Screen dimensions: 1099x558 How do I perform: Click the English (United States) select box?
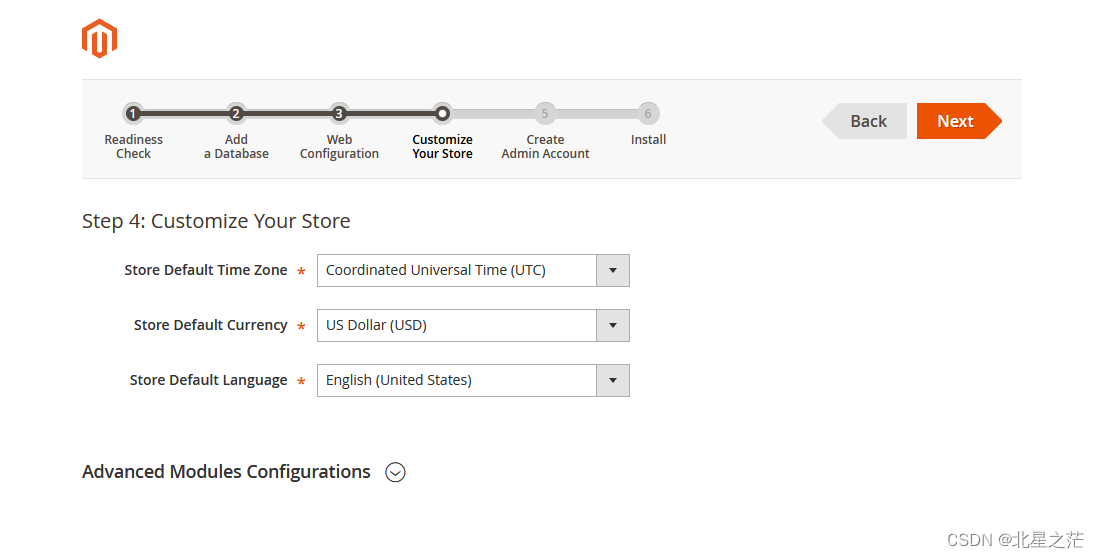click(473, 381)
